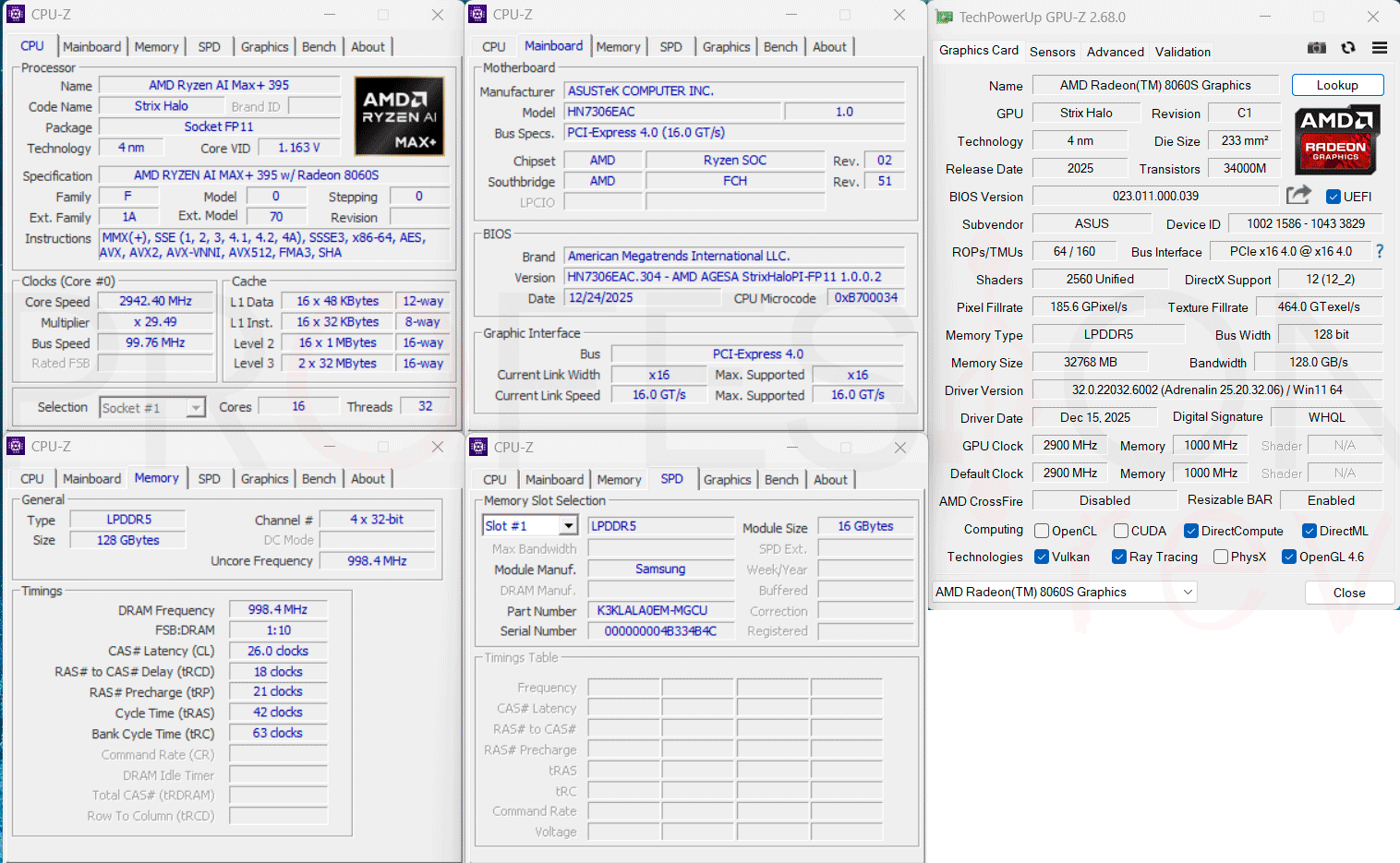This screenshot has height=863, width=1400.
Task: Open the Validation tab in GPU-Z
Action: [x=1183, y=52]
